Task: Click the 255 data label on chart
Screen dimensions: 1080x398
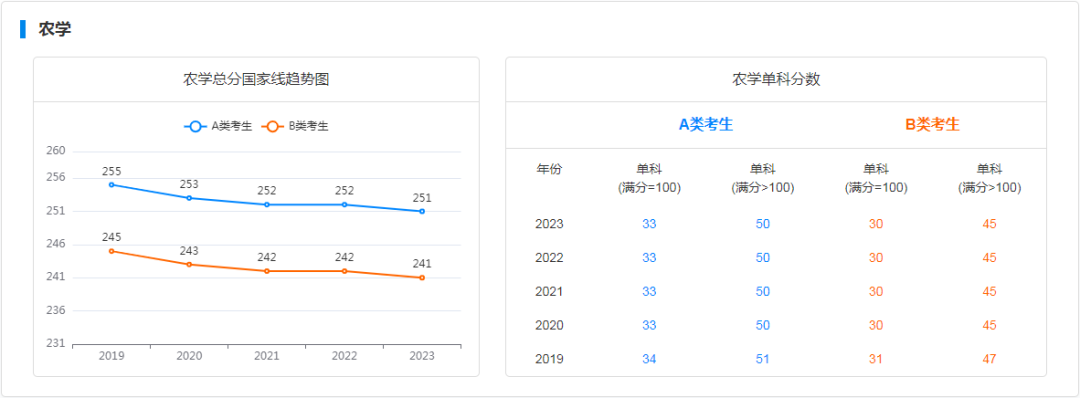Action: pos(112,171)
